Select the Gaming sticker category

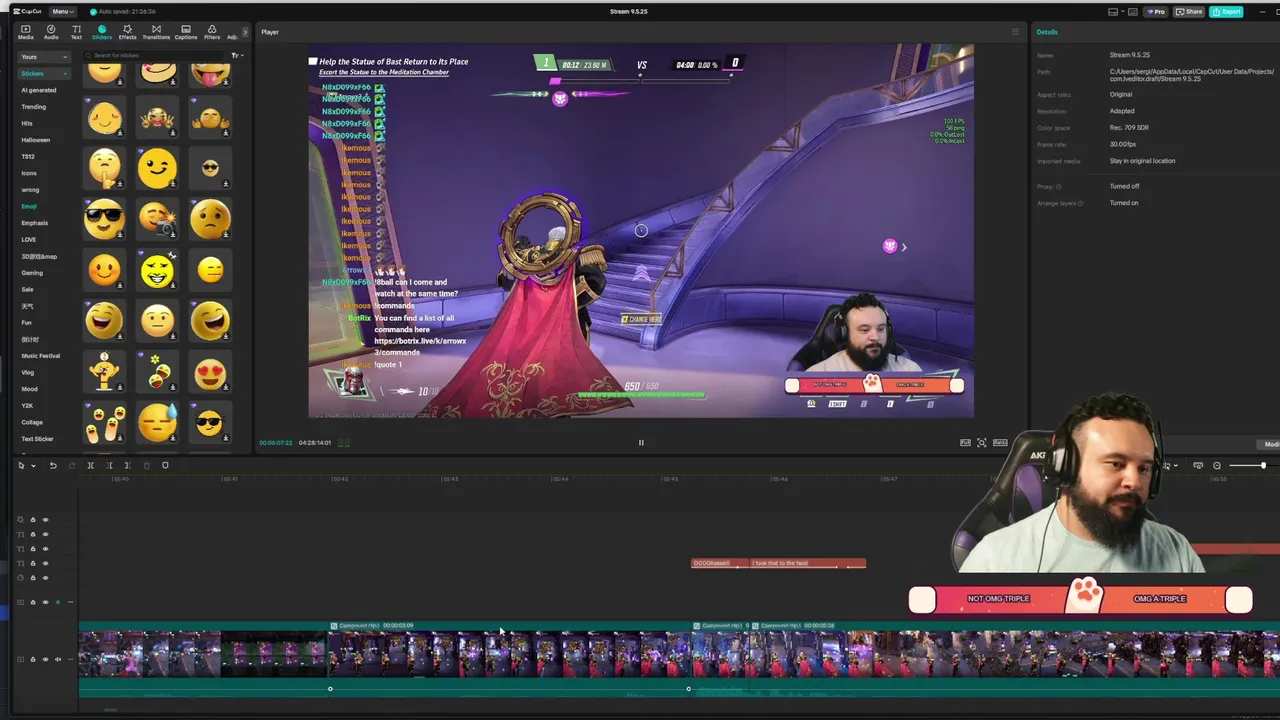(x=32, y=273)
